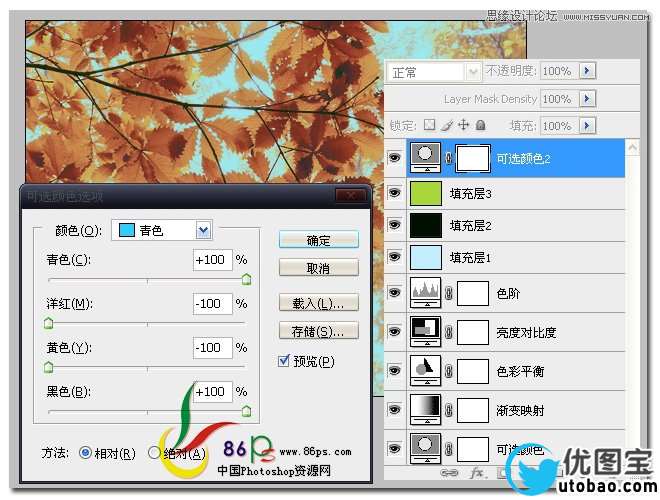The image size is (660, 500).
Task: Click the 洋红(M) value field
Action: (213, 303)
